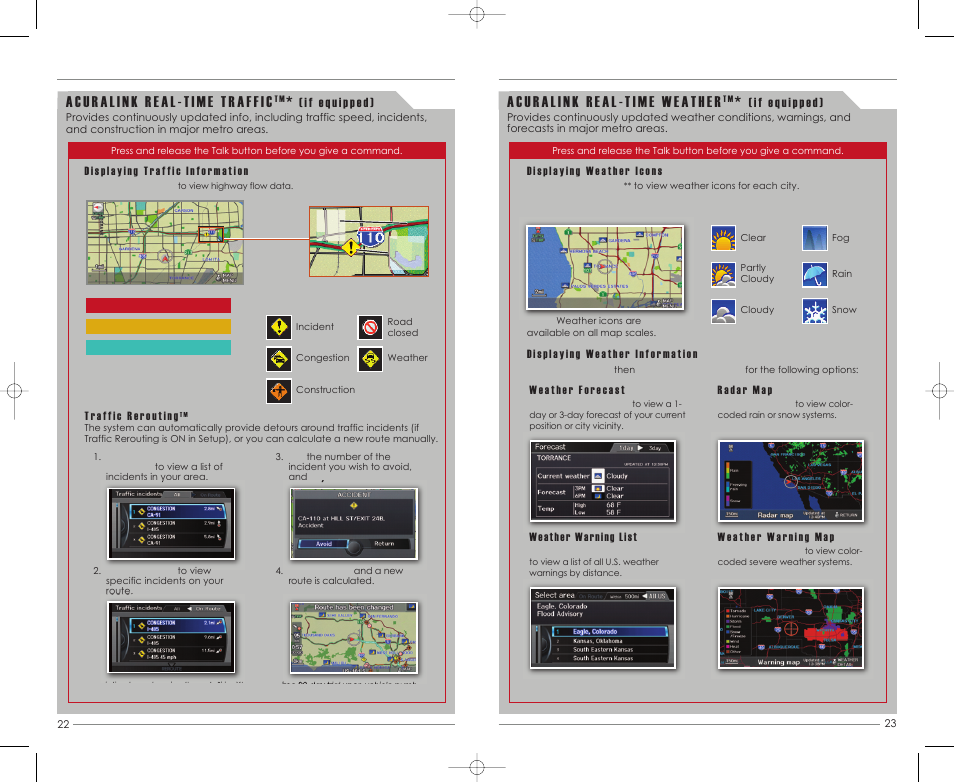
Task: Open the large traffic flow map thumbnail
Action: [165, 243]
